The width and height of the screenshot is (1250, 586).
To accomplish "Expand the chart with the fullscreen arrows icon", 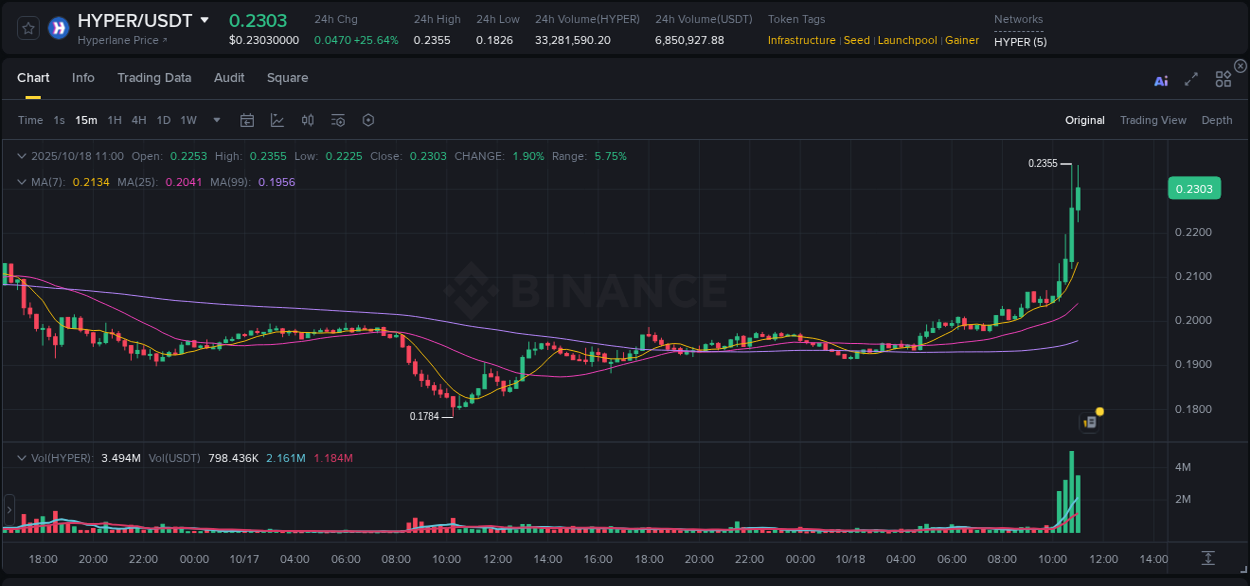I will [1190, 79].
